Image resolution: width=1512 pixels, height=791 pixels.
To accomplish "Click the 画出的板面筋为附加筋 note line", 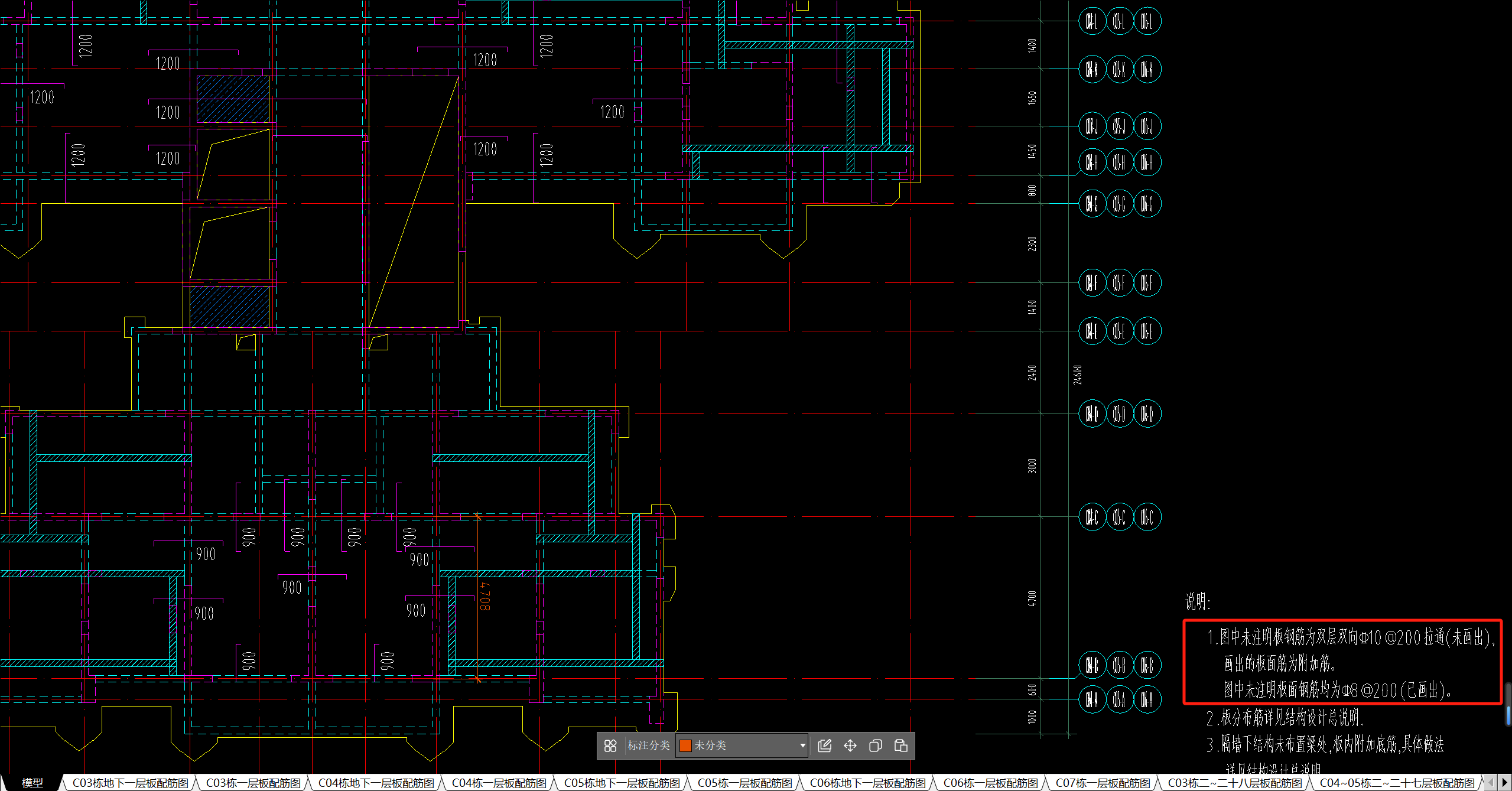I will 1280,663.
